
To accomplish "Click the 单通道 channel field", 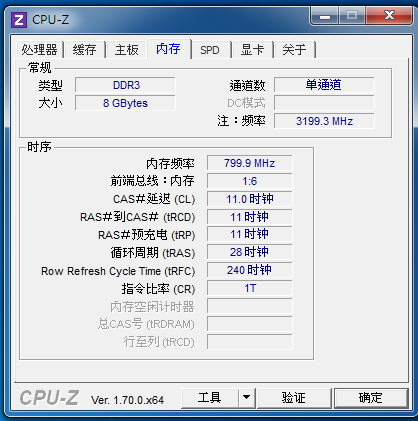I will point(324,85).
